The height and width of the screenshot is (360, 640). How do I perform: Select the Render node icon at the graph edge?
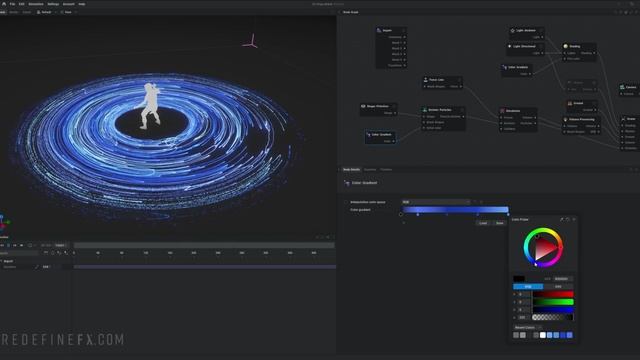[x=623, y=119]
